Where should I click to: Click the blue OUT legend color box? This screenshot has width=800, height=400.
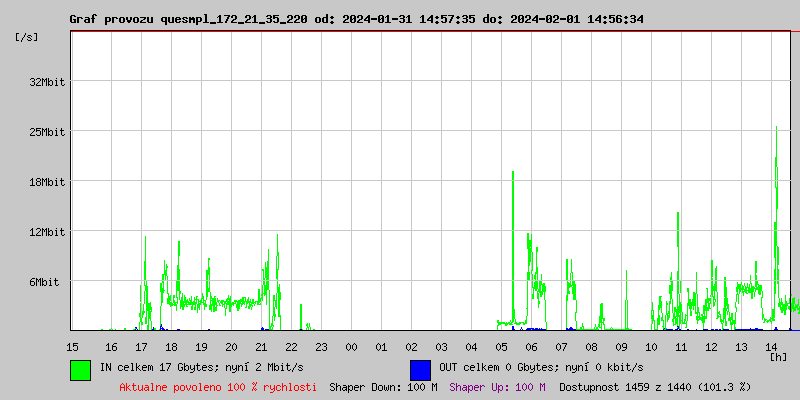coord(420,370)
